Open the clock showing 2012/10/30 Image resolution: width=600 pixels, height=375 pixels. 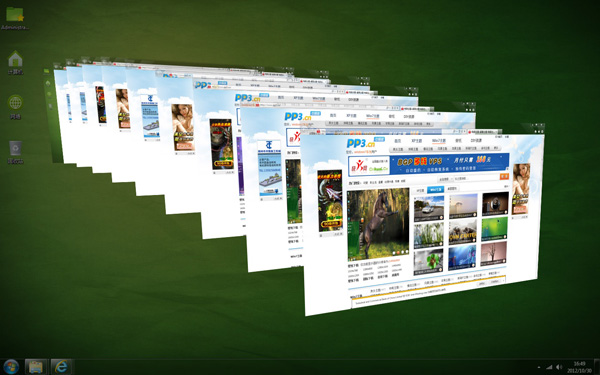point(579,367)
